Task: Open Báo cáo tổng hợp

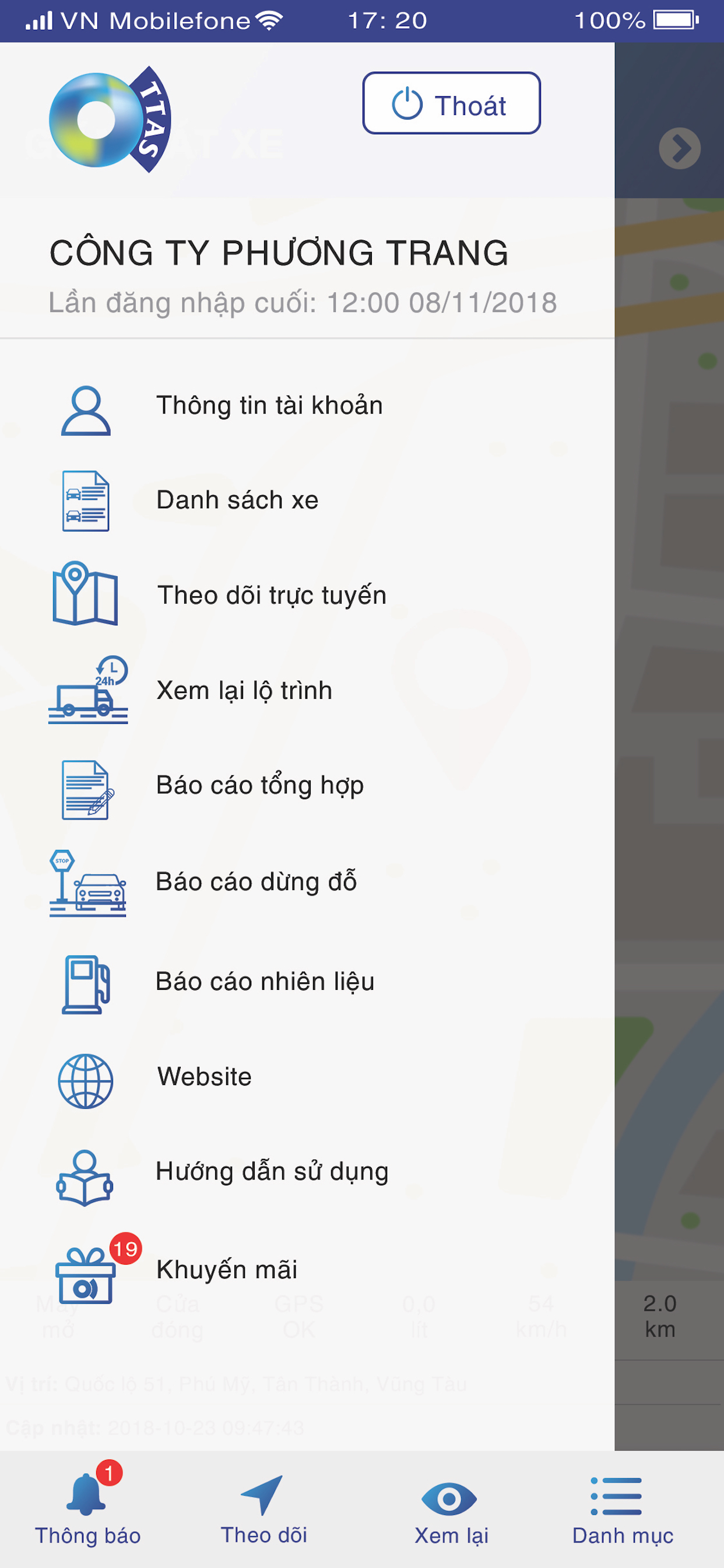Action: pyautogui.click(x=261, y=786)
